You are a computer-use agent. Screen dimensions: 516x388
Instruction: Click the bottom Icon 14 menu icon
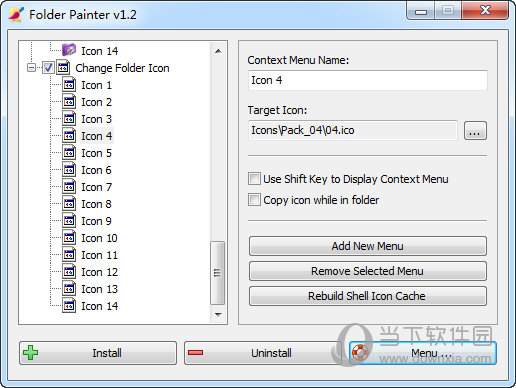pyautogui.click(x=69, y=306)
